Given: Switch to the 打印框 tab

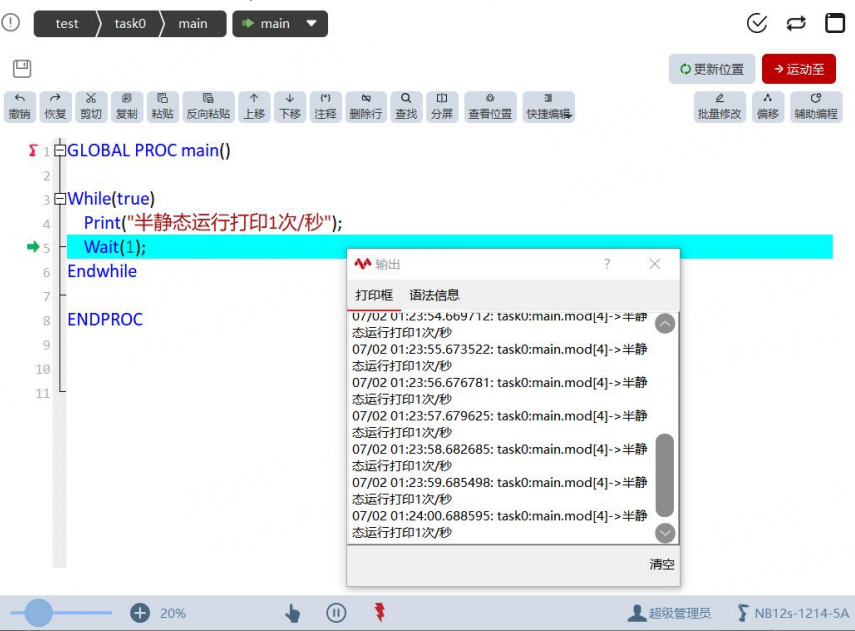Looking at the screenshot, I should pos(374,295).
